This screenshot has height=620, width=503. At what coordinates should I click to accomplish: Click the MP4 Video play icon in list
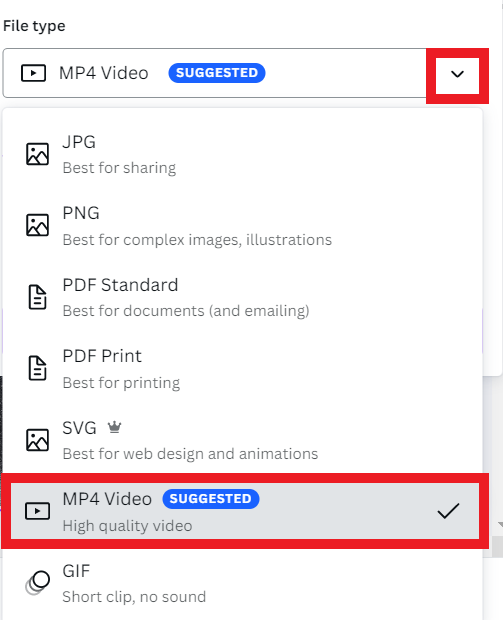coord(38,511)
